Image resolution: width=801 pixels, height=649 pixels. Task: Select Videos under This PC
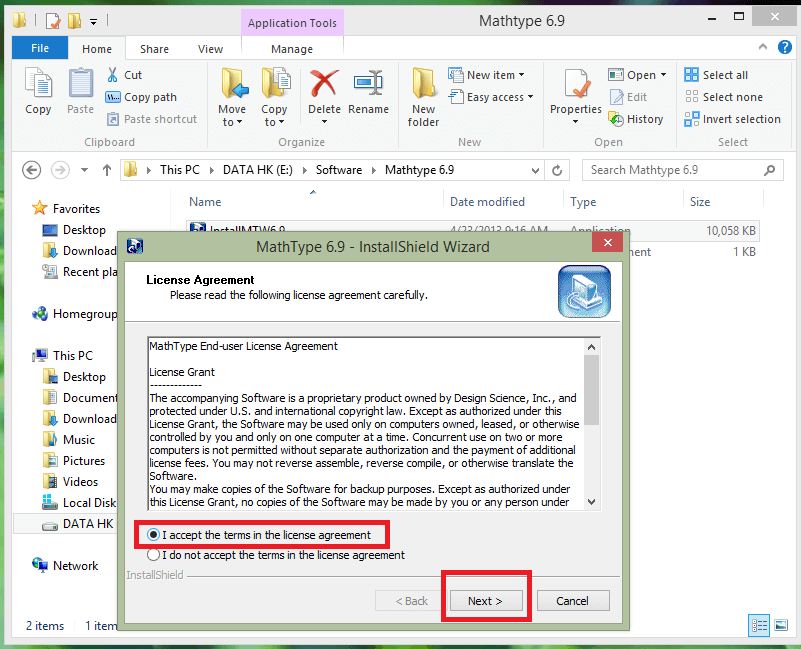[80, 482]
